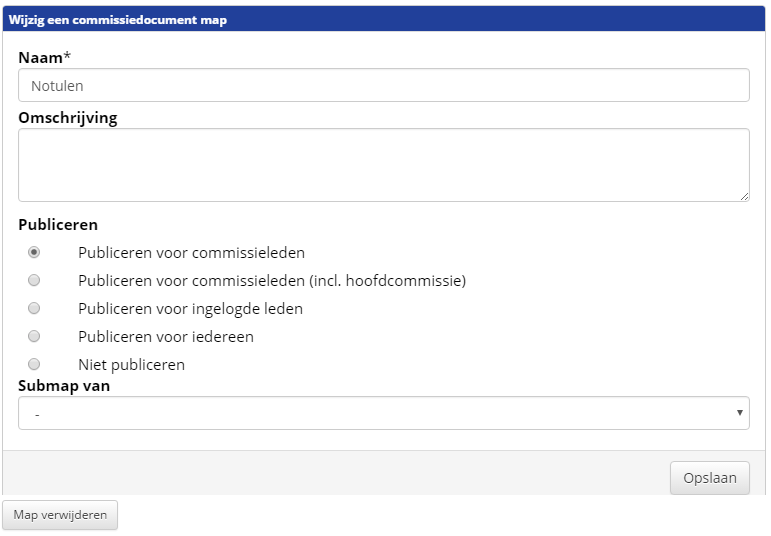
Task: Click the 'Omschrijving' field label
Action: pyautogui.click(x=67, y=118)
